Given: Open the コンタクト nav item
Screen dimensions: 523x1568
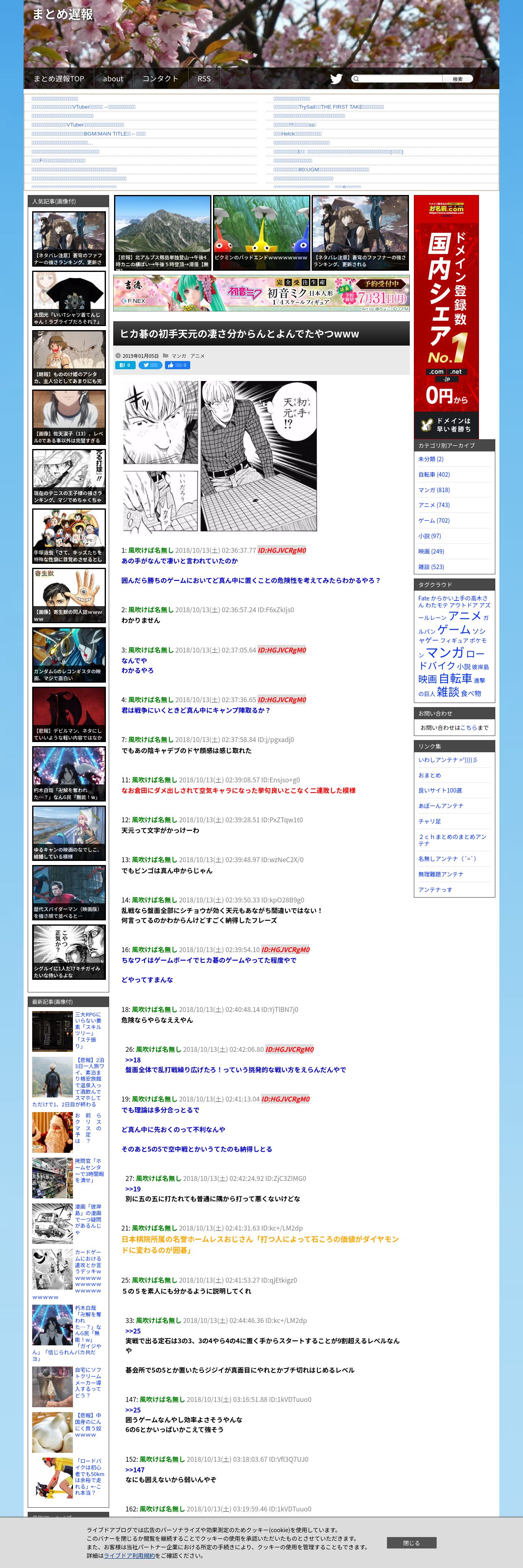Looking at the screenshot, I should click(160, 79).
